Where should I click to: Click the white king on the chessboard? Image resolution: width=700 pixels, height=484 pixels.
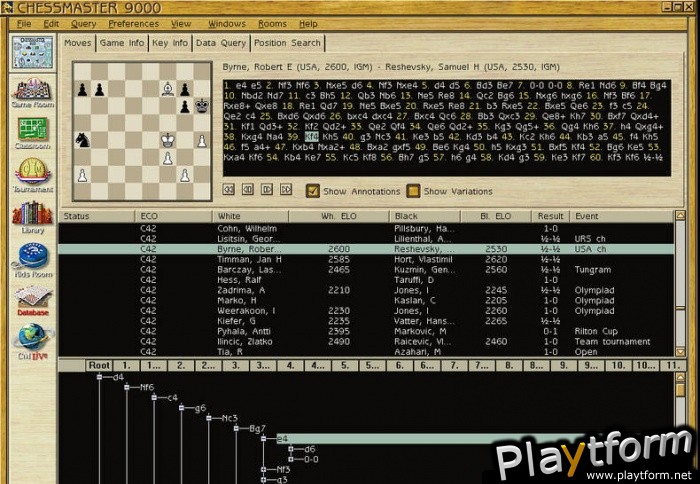point(167,140)
